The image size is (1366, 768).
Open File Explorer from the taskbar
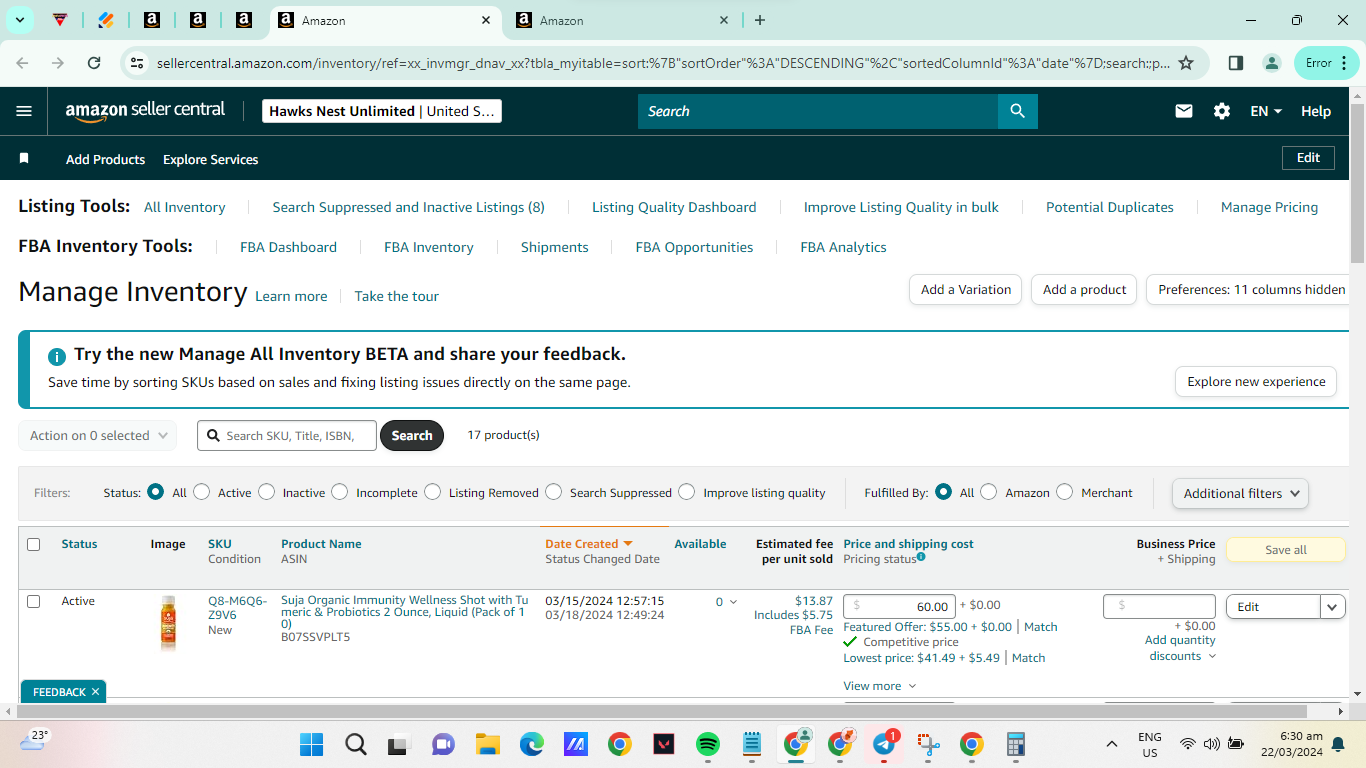(x=487, y=744)
